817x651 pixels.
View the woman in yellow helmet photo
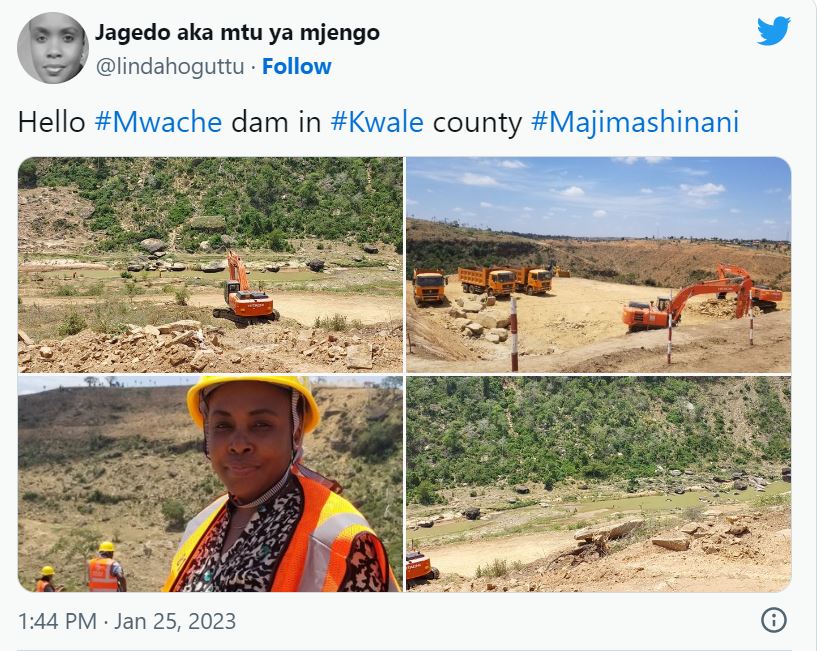coord(211,484)
